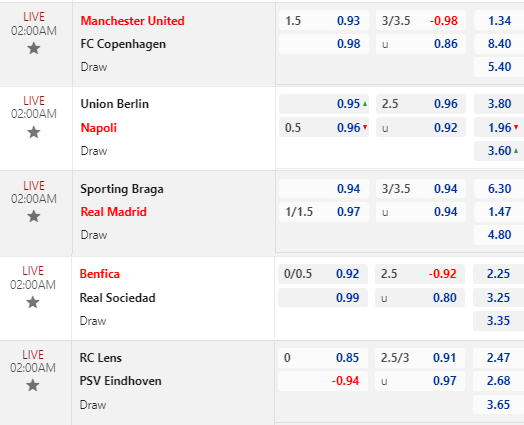Pick Union Berlin draw odds 3.60
524x425 pixels.
coord(499,151)
